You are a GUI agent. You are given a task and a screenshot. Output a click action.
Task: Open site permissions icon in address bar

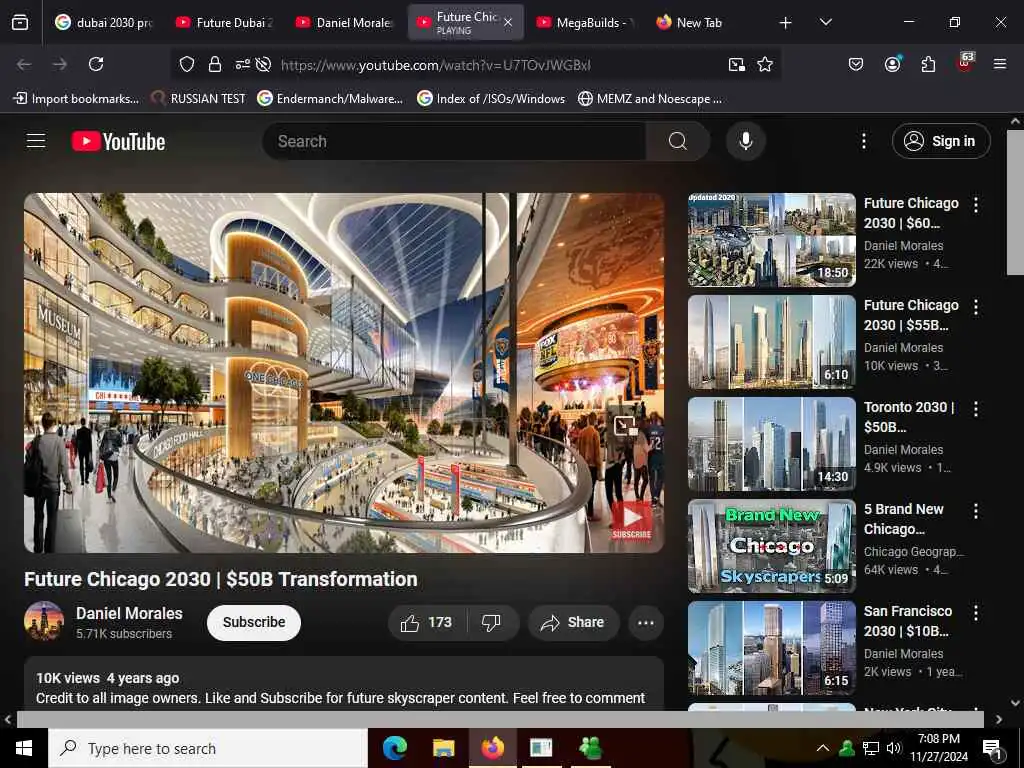pyautogui.click(x=242, y=64)
